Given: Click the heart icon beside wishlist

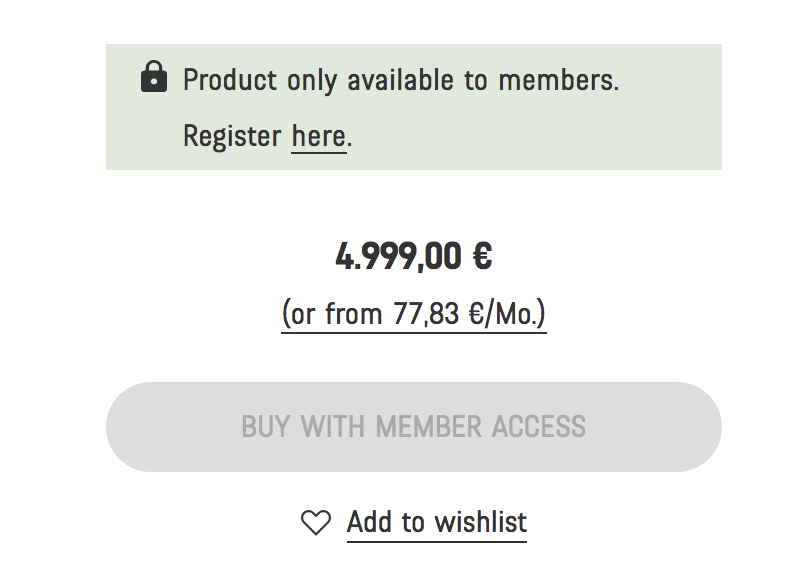Looking at the screenshot, I should point(316,522).
